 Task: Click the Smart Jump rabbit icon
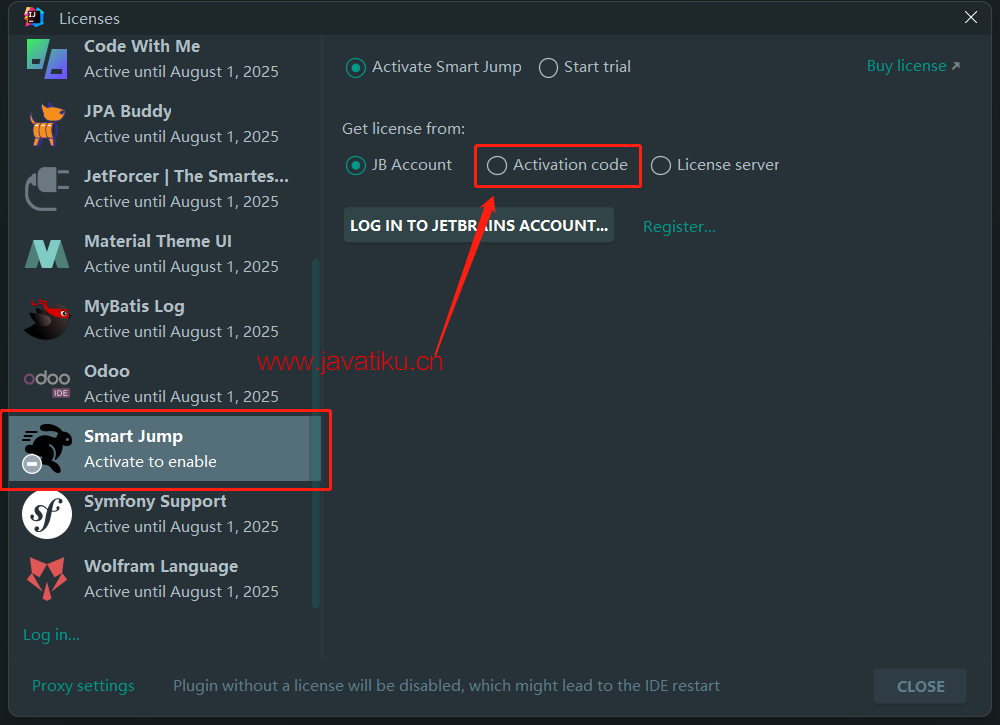47,449
